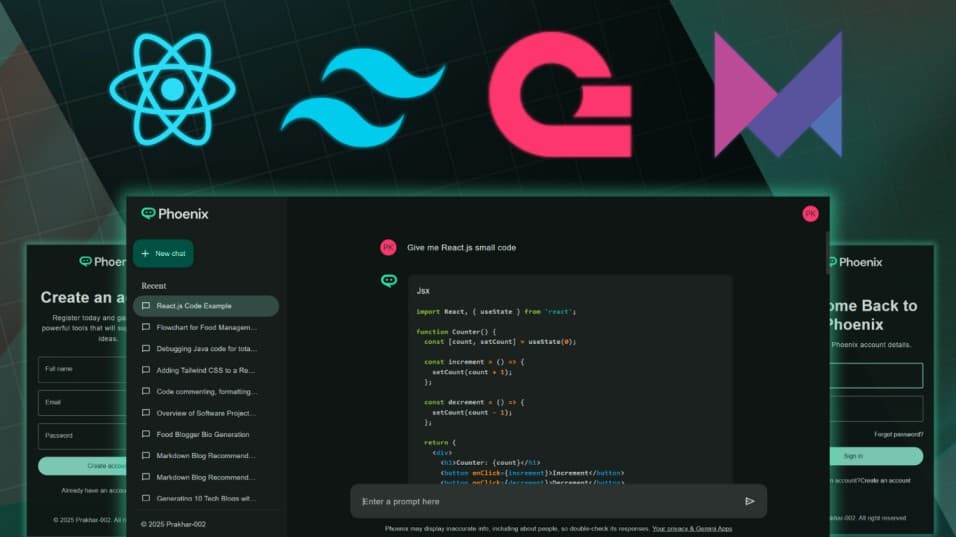
Task: Click the Recent section label
Action: pyautogui.click(x=154, y=286)
